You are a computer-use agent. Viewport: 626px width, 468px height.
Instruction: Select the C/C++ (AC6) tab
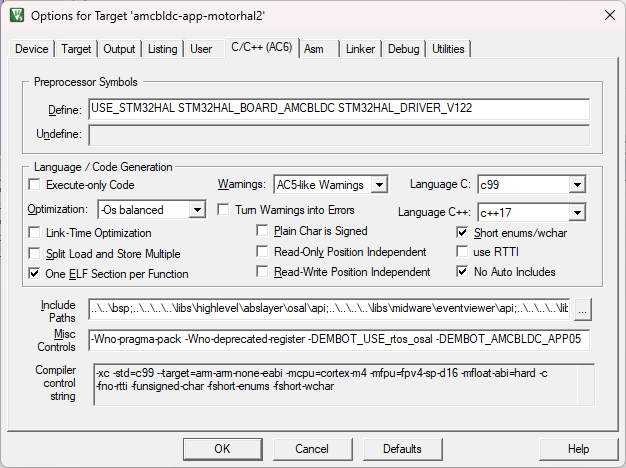pyautogui.click(x=262, y=48)
